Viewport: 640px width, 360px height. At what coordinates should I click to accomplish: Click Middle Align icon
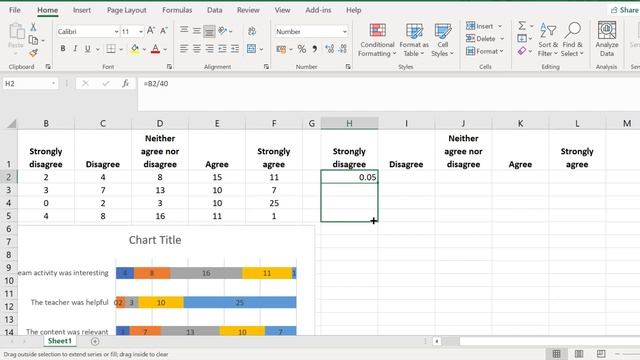[x=197, y=31]
